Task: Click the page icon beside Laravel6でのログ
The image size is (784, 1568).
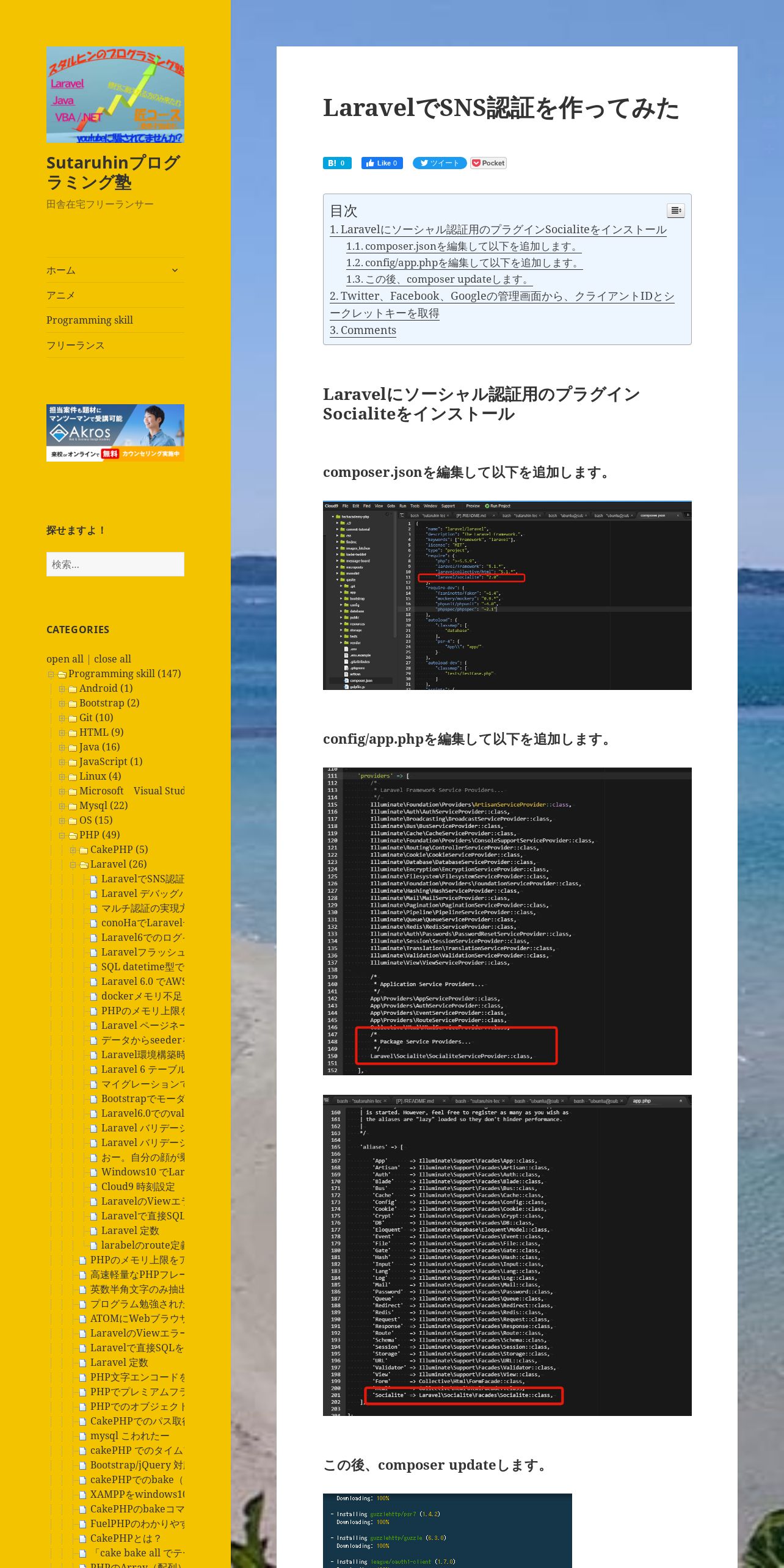Action: 94,938
